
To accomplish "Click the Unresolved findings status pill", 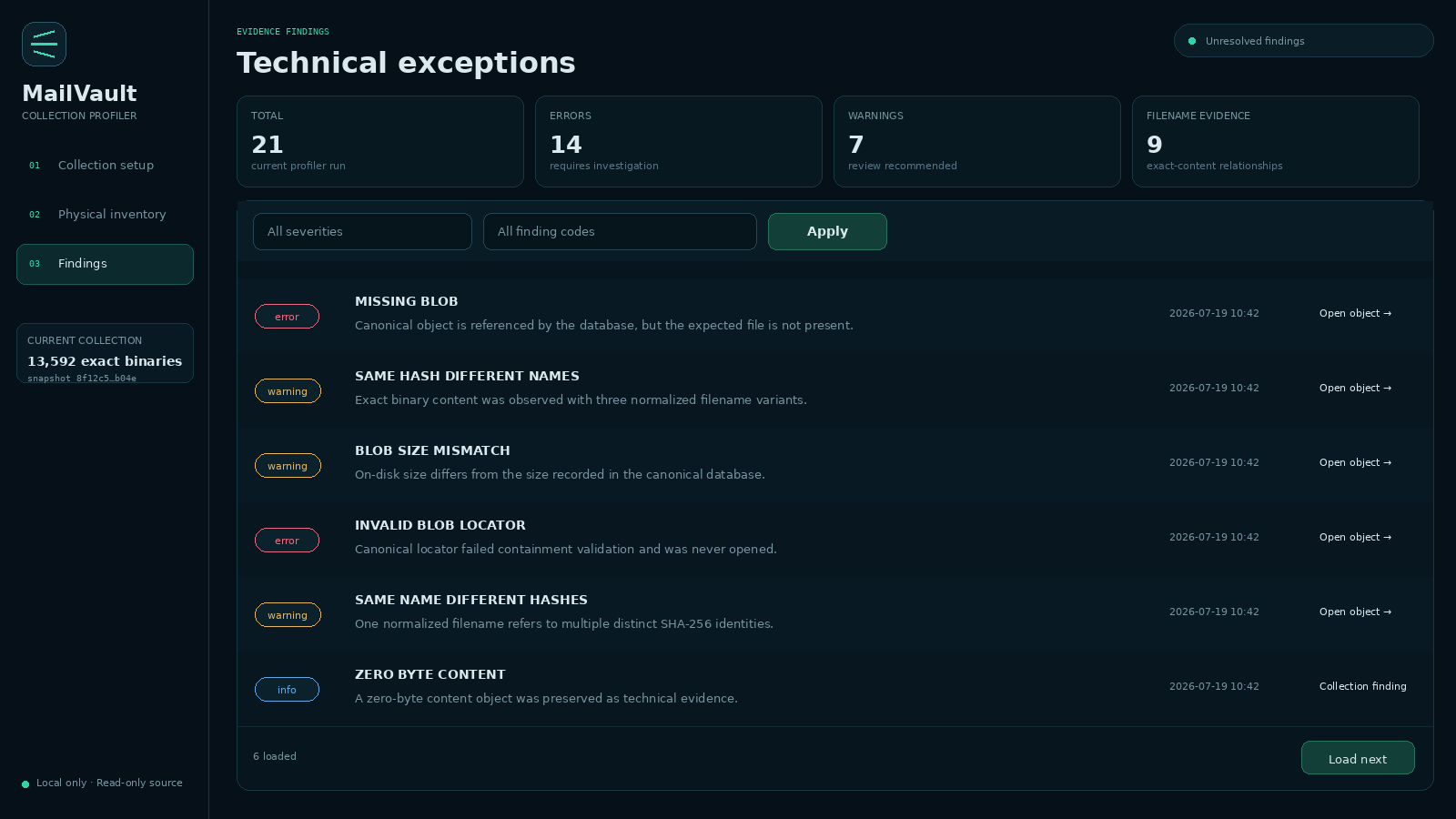I will (1303, 41).
